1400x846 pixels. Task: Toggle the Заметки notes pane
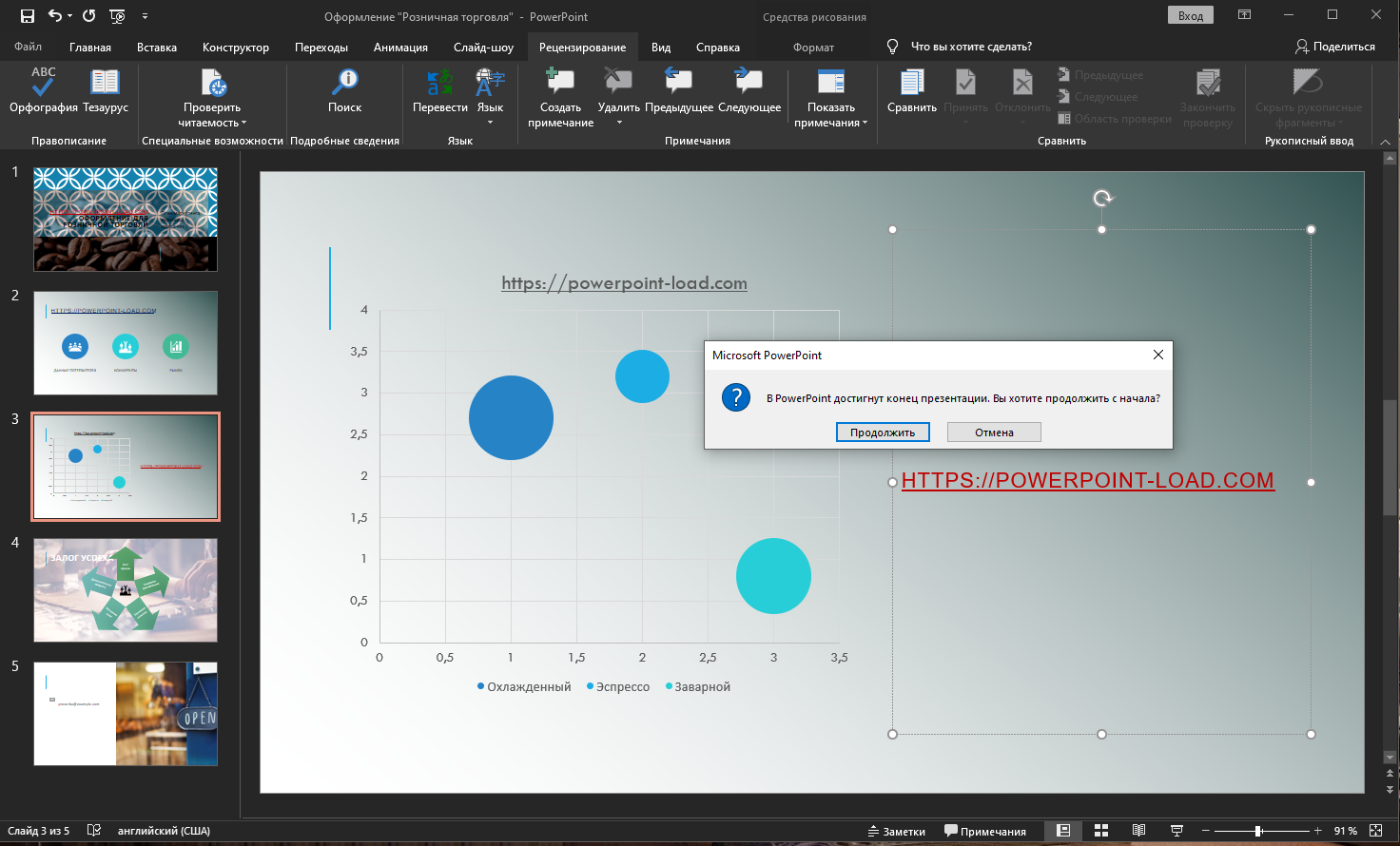coord(896,832)
